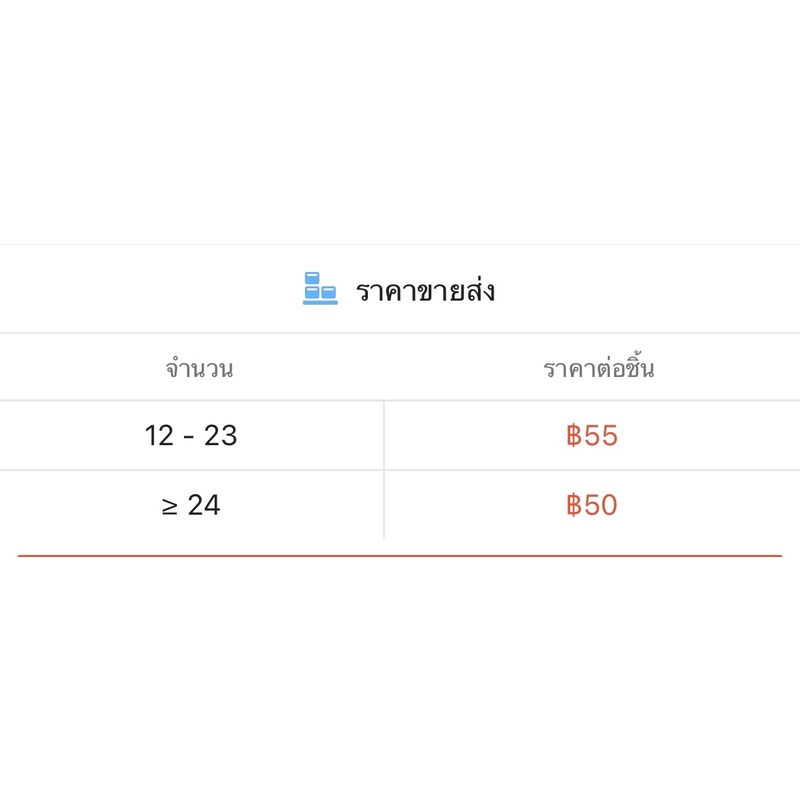
Task: Click the blue wholesale boxes icon
Action: point(320,289)
